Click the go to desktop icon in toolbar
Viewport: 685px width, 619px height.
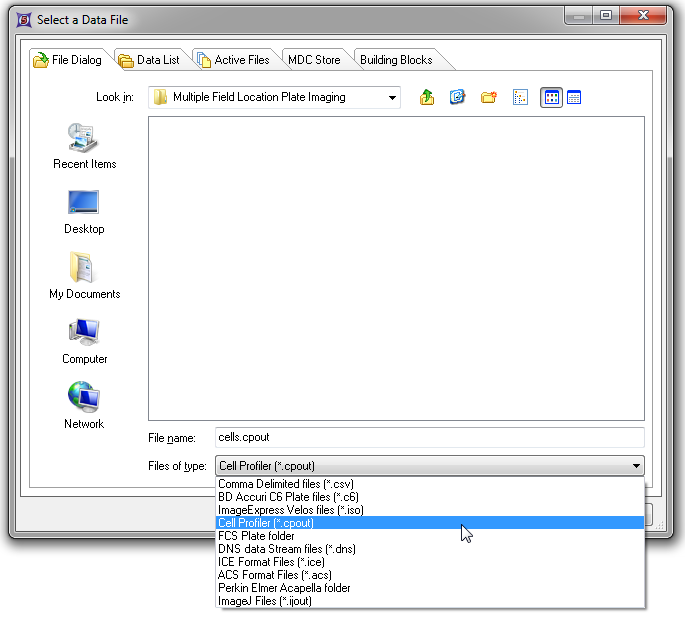[x=457, y=97]
